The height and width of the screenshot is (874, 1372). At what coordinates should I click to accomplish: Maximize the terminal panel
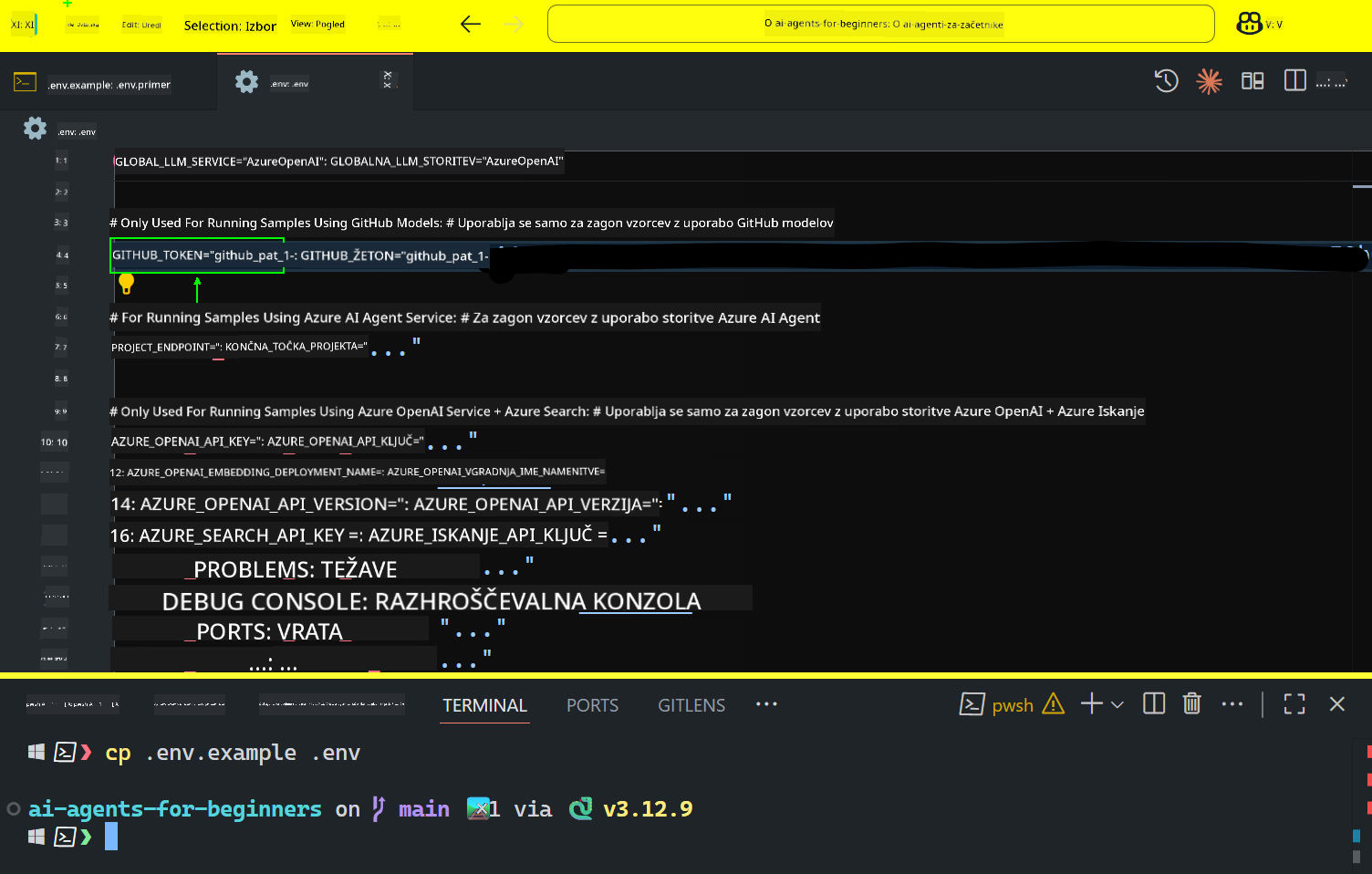coord(1294,703)
